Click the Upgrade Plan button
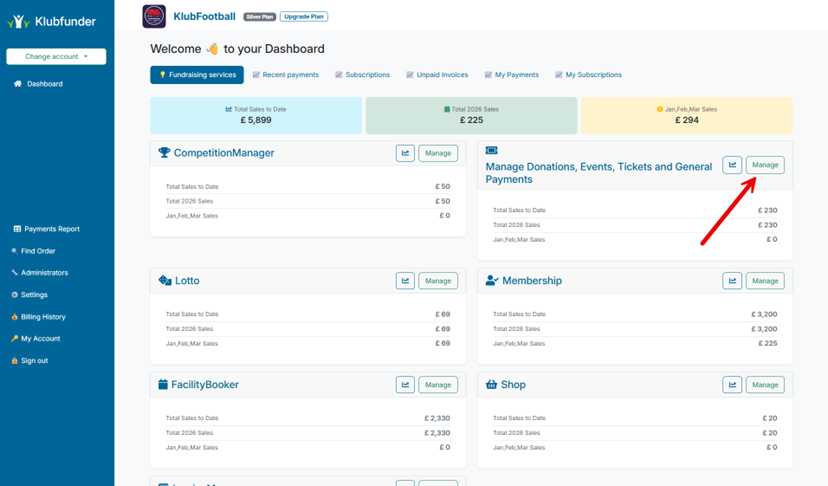Image resolution: width=828 pixels, height=486 pixels. (x=304, y=17)
